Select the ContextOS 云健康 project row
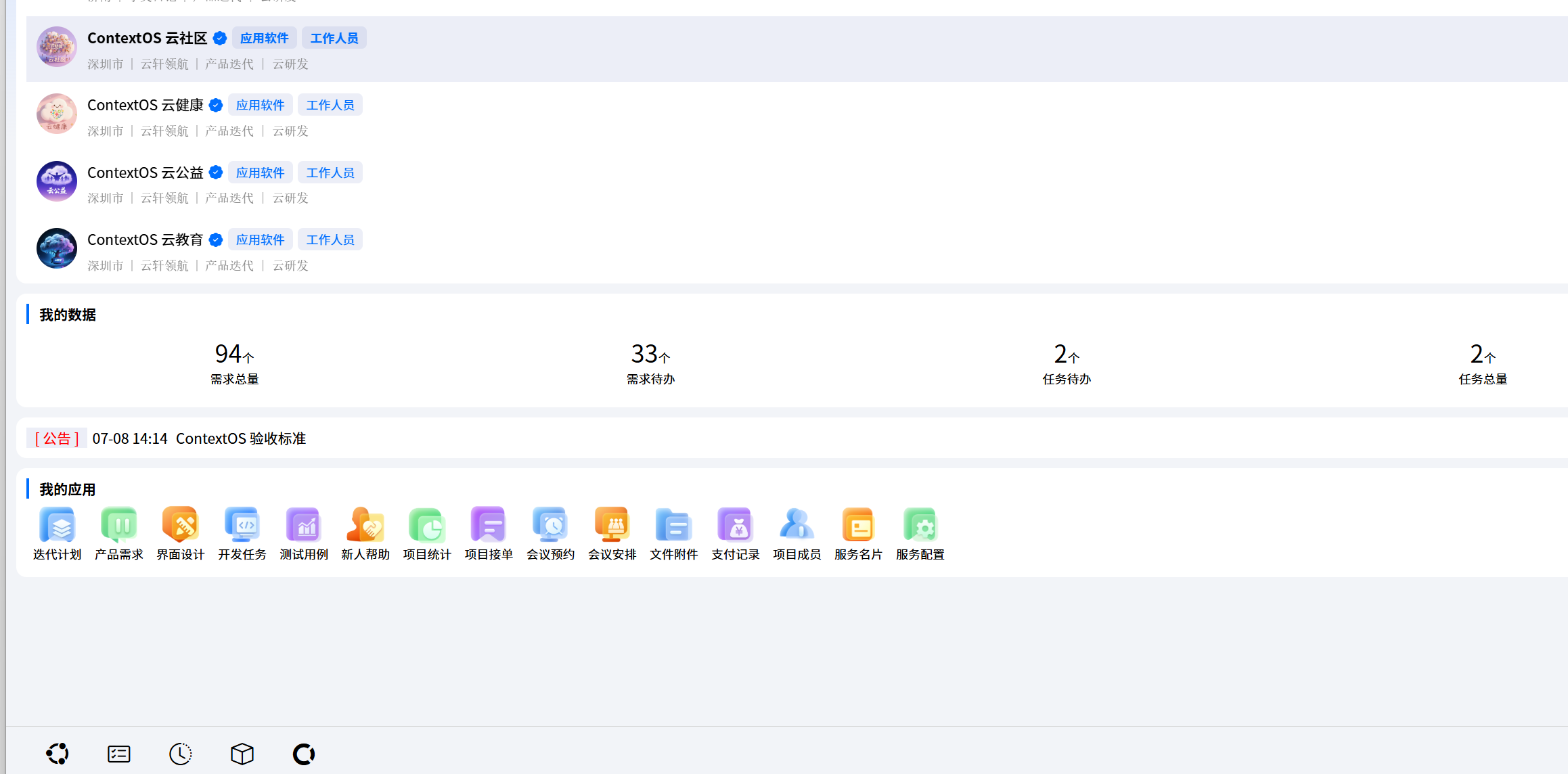 [x=145, y=106]
